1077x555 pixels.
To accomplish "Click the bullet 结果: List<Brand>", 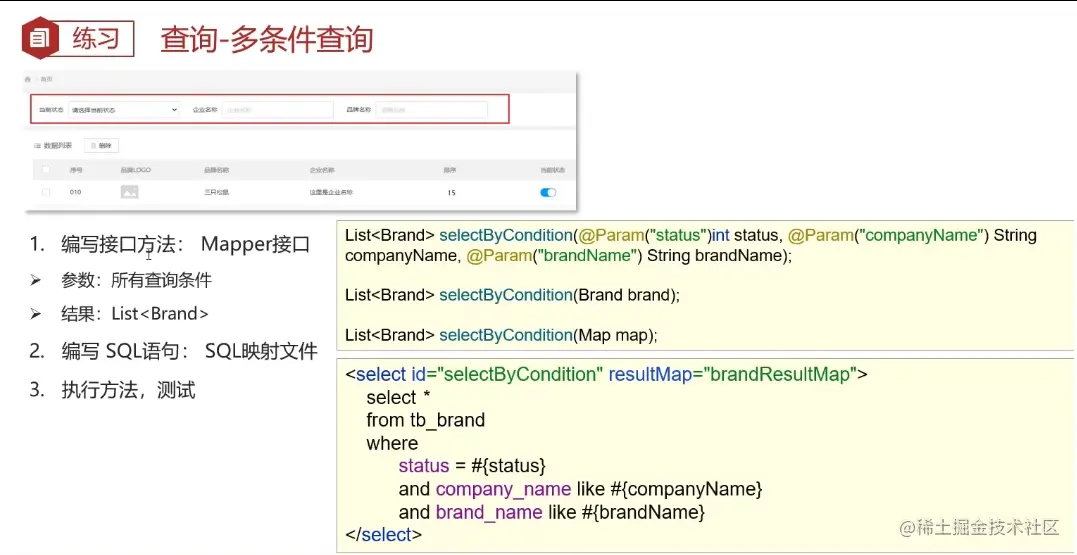I will (x=135, y=314).
